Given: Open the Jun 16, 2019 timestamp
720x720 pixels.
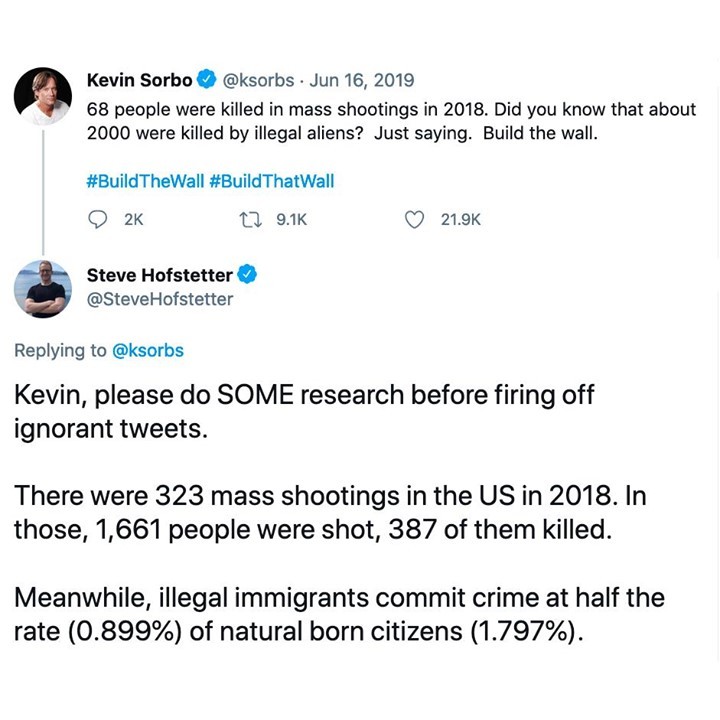Looking at the screenshot, I should pyautogui.click(x=362, y=80).
